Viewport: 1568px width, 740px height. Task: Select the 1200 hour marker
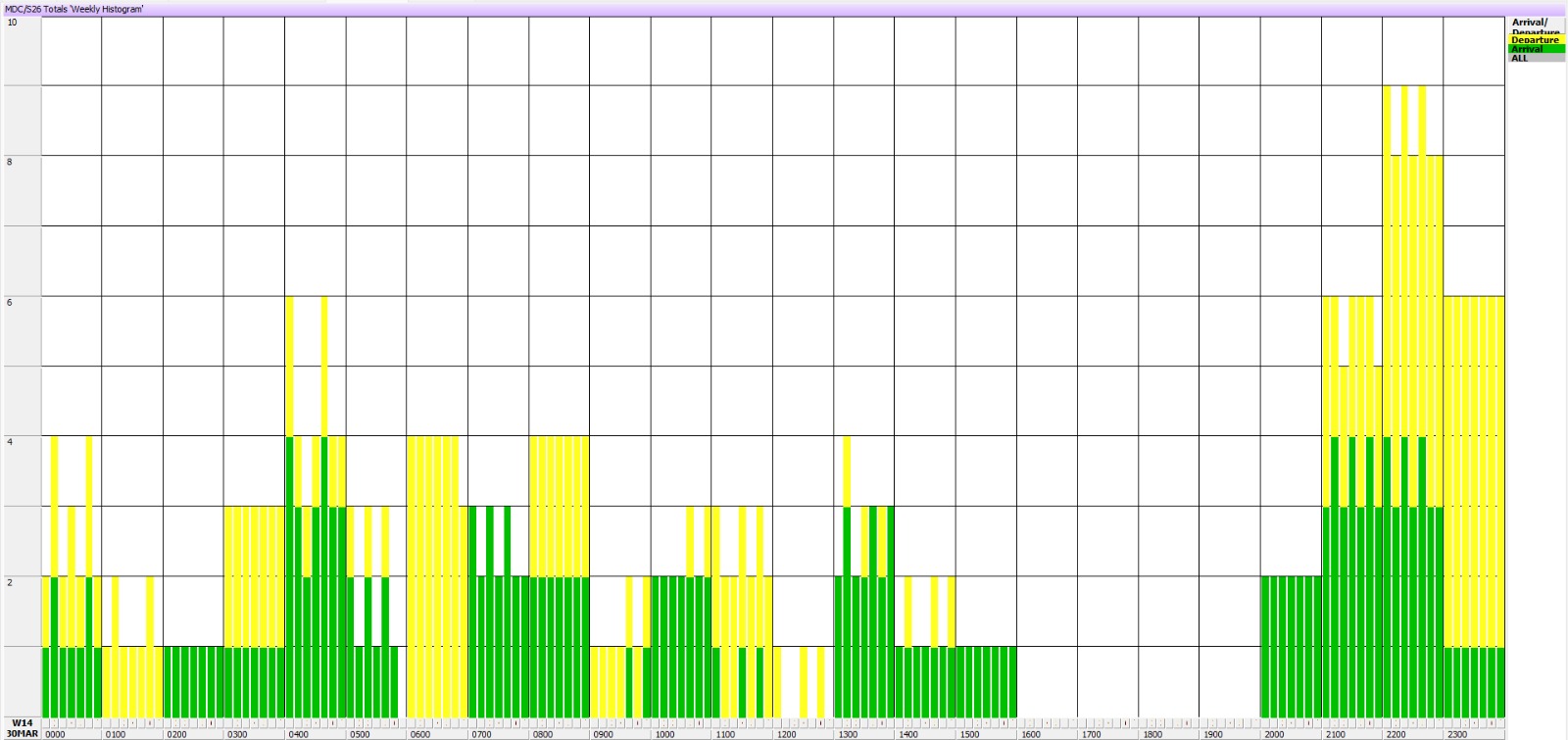(x=787, y=734)
